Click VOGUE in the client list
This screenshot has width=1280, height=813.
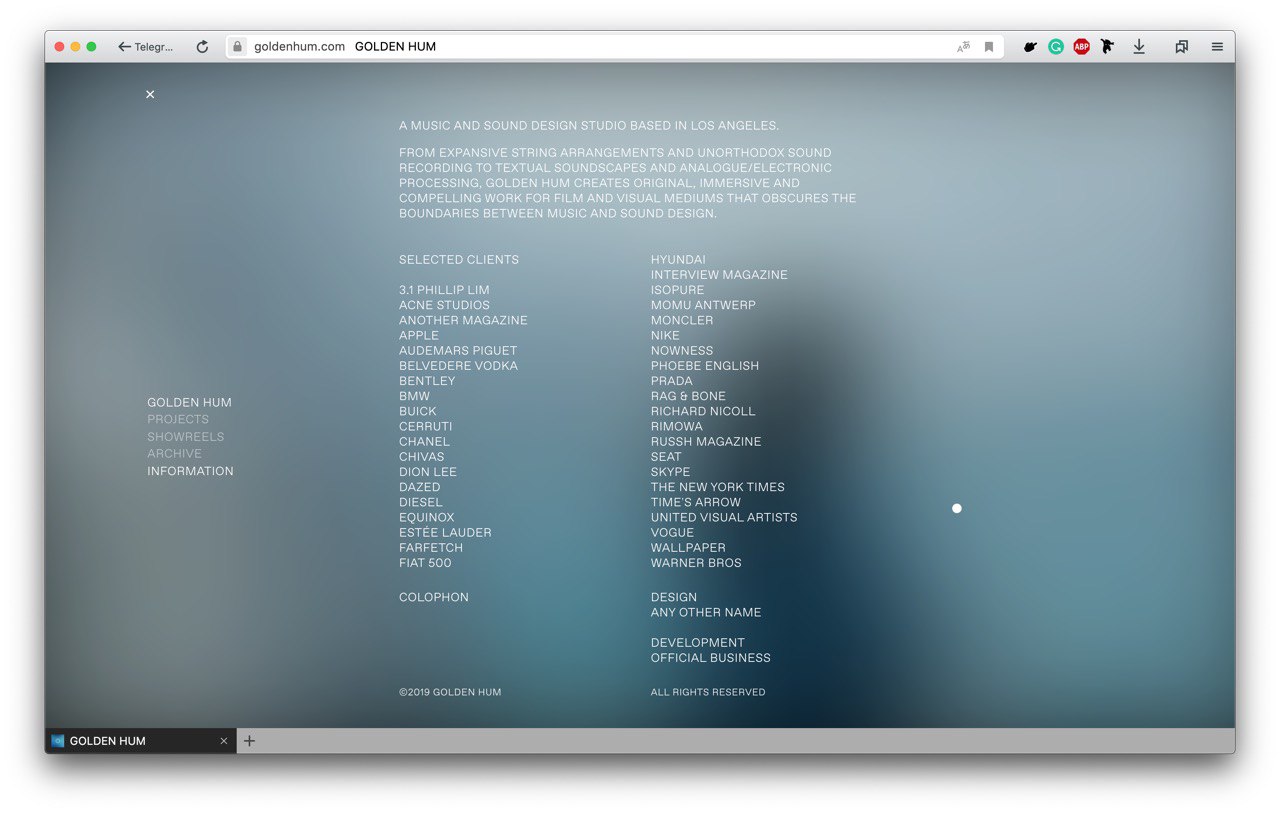click(672, 533)
